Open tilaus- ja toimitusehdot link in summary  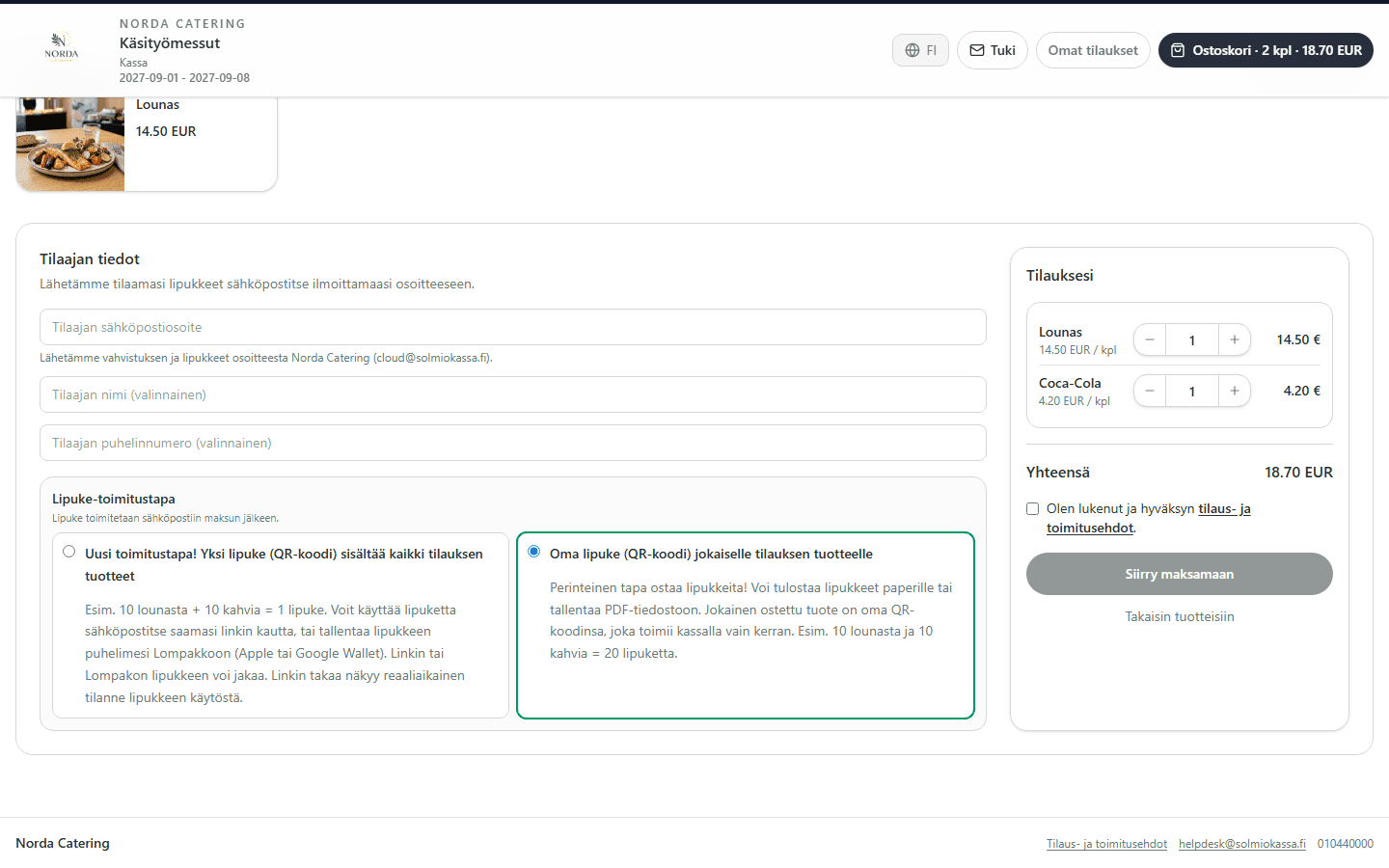click(1148, 518)
